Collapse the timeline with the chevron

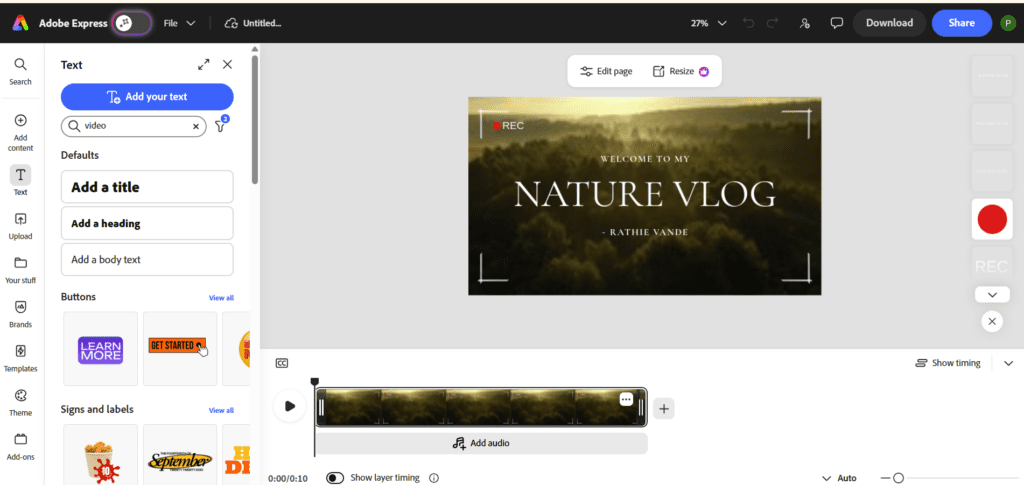click(x=1008, y=363)
